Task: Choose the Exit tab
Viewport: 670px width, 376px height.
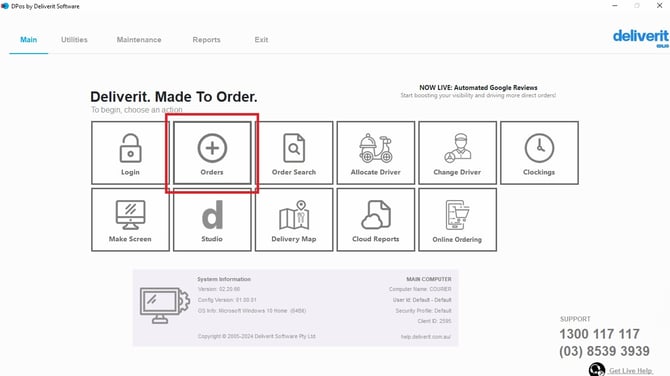Action: pyautogui.click(x=262, y=40)
